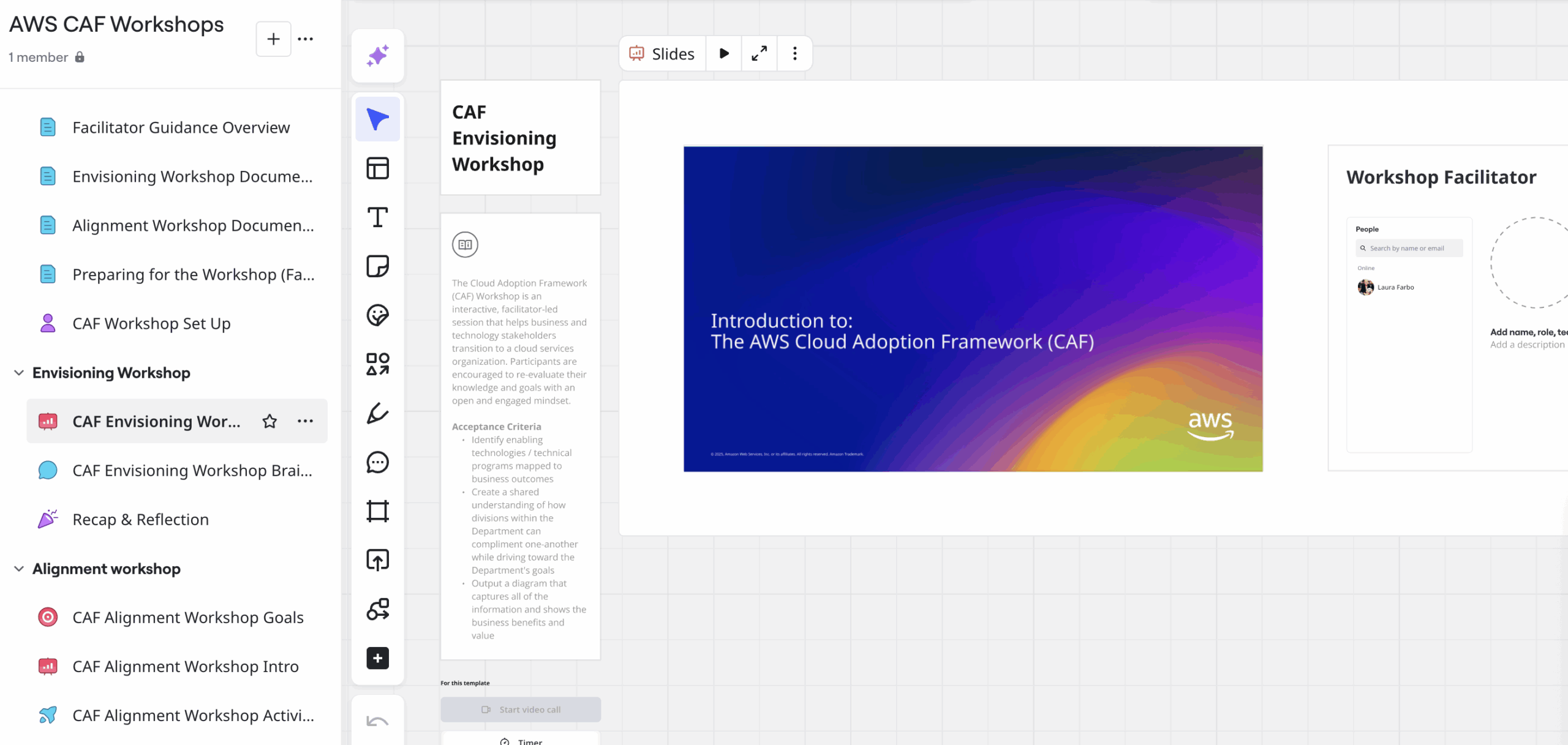Select the Text tool in toolbar

[x=377, y=217]
